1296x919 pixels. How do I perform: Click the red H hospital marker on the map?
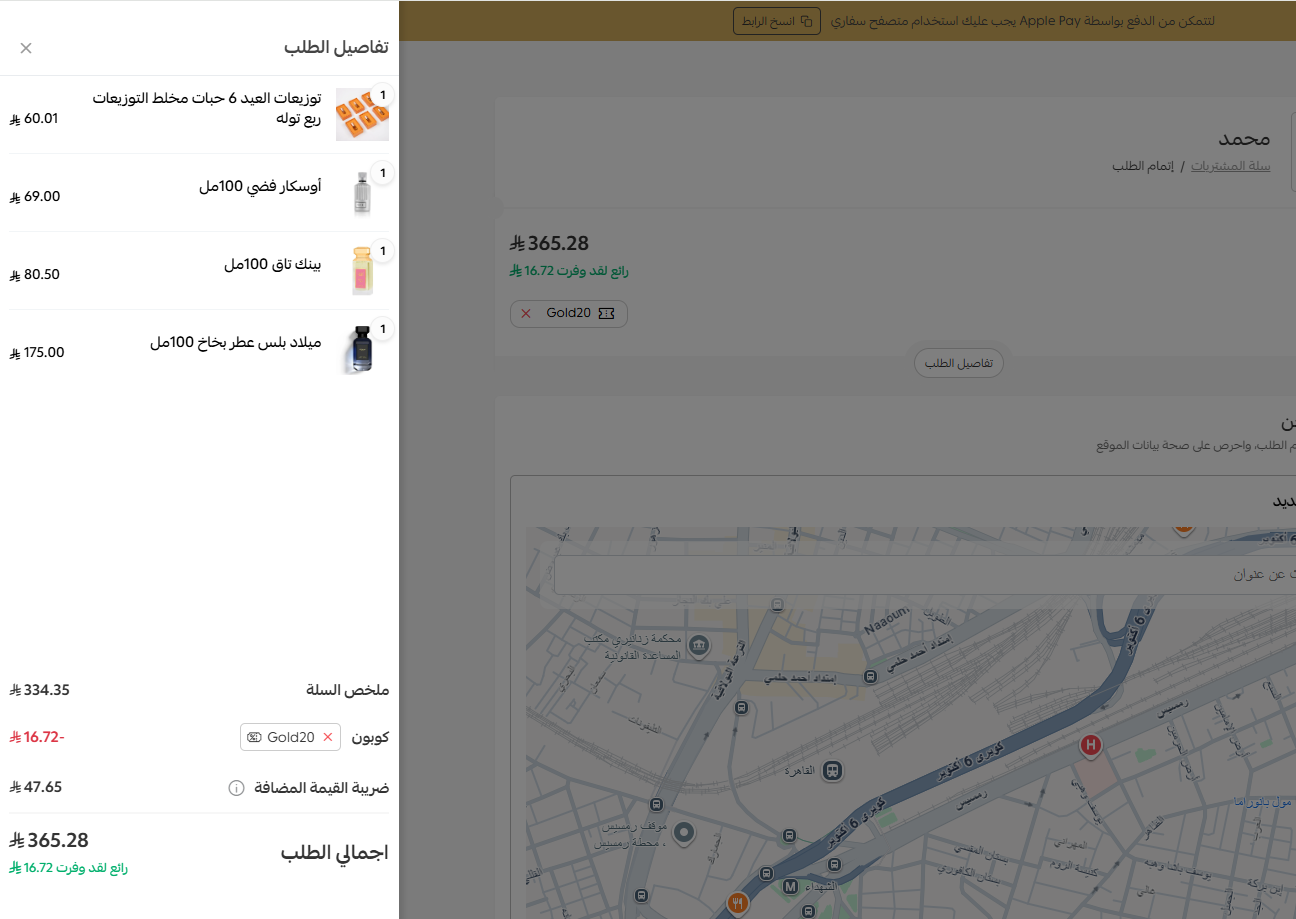click(1091, 745)
